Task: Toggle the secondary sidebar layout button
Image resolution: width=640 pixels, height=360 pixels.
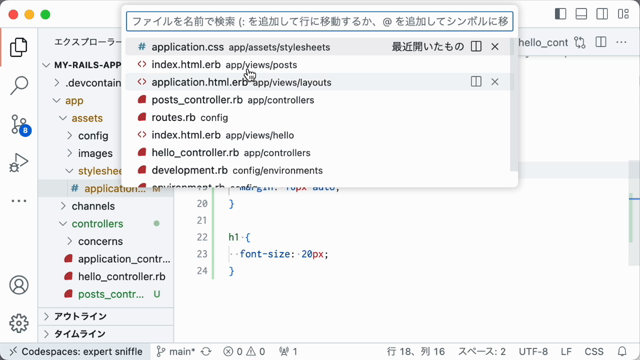Action: point(602,14)
